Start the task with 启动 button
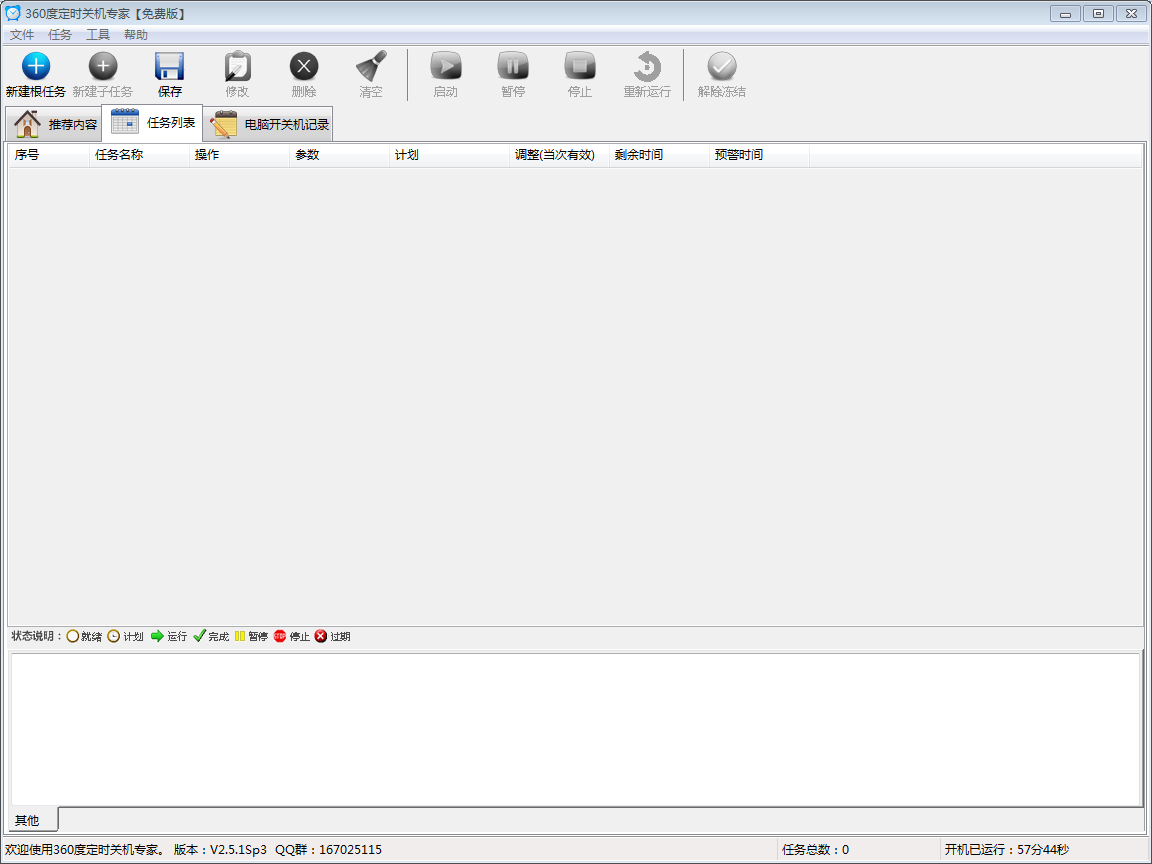This screenshot has width=1152, height=864. (x=445, y=67)
